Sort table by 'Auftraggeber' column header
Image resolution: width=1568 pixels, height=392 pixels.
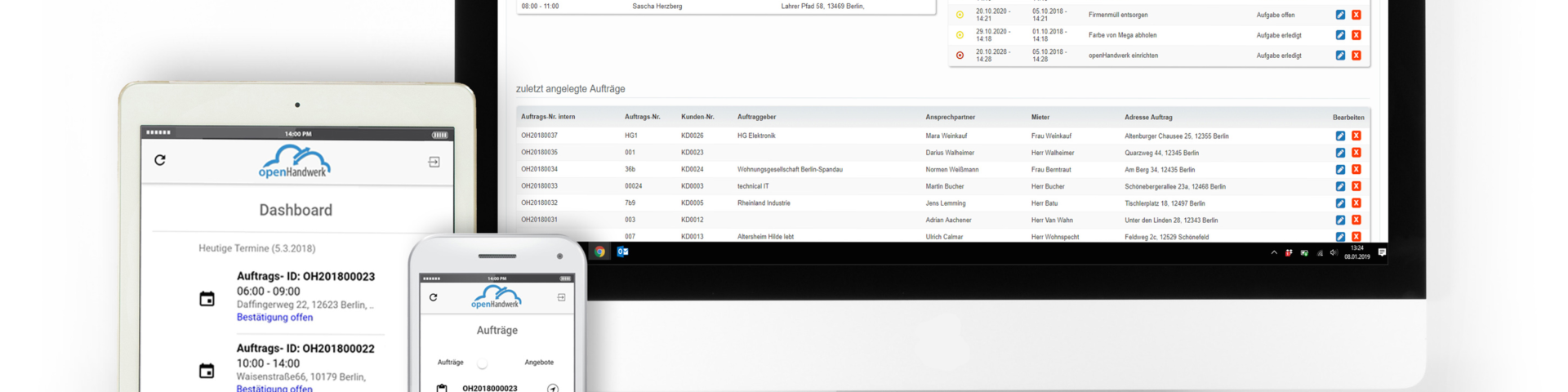[x=756, y=117]
